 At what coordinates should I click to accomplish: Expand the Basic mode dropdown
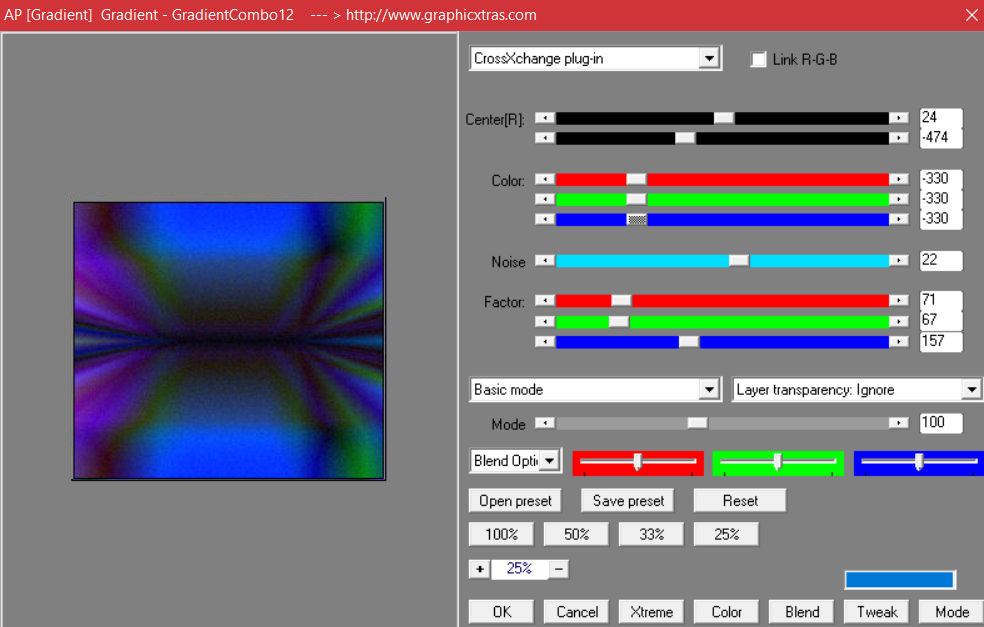[709, 390]
